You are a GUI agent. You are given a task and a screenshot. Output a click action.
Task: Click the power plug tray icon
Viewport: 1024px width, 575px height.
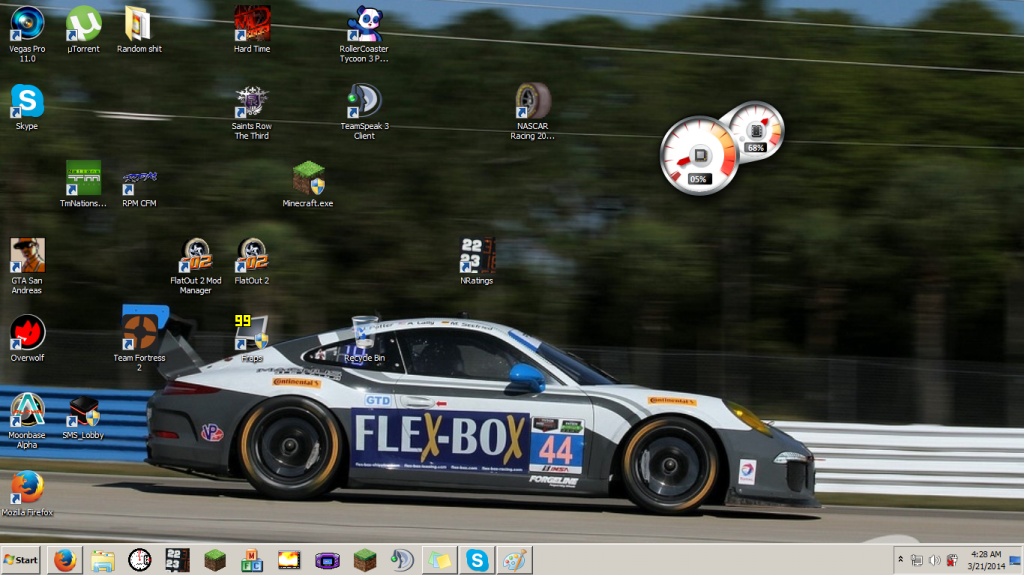(x=952, y=560)
